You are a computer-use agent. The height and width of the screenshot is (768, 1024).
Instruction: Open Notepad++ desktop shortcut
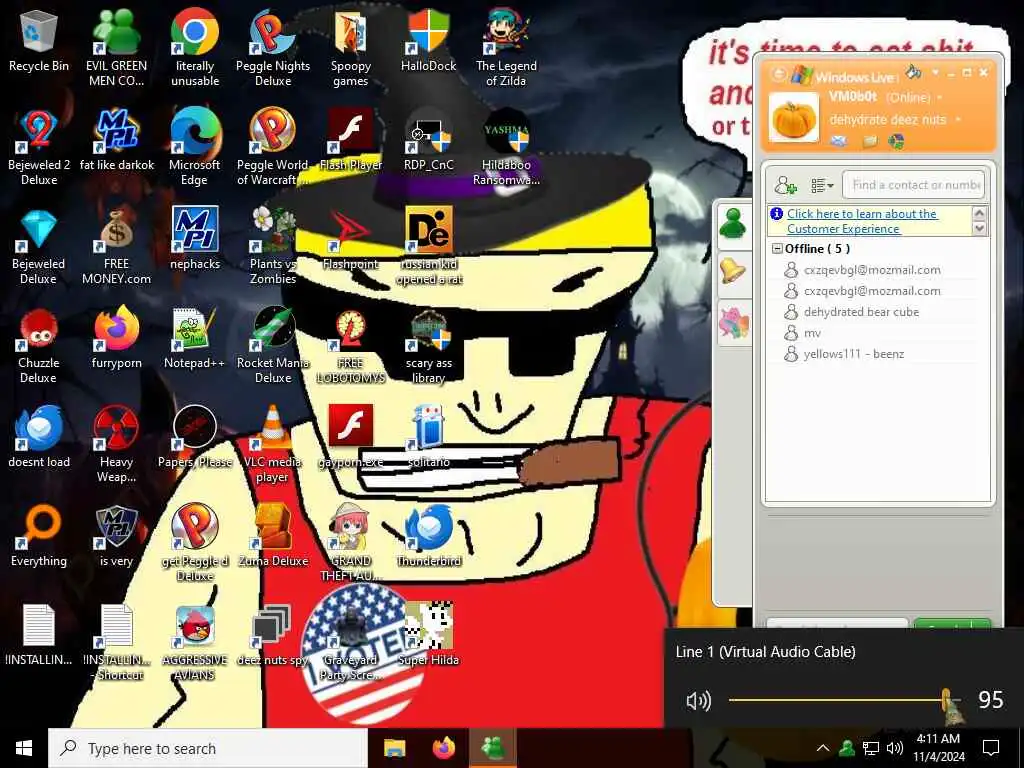point(195,338)
